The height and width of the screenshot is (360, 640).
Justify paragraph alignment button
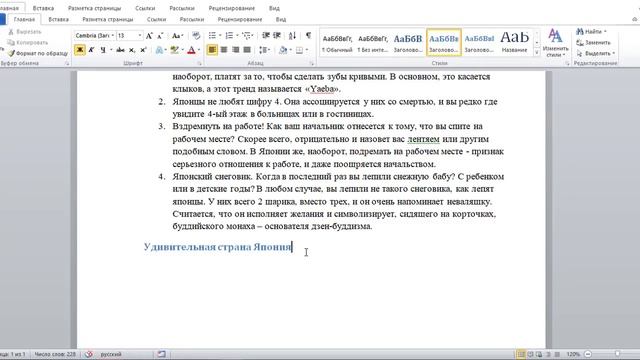coord(247,50)
